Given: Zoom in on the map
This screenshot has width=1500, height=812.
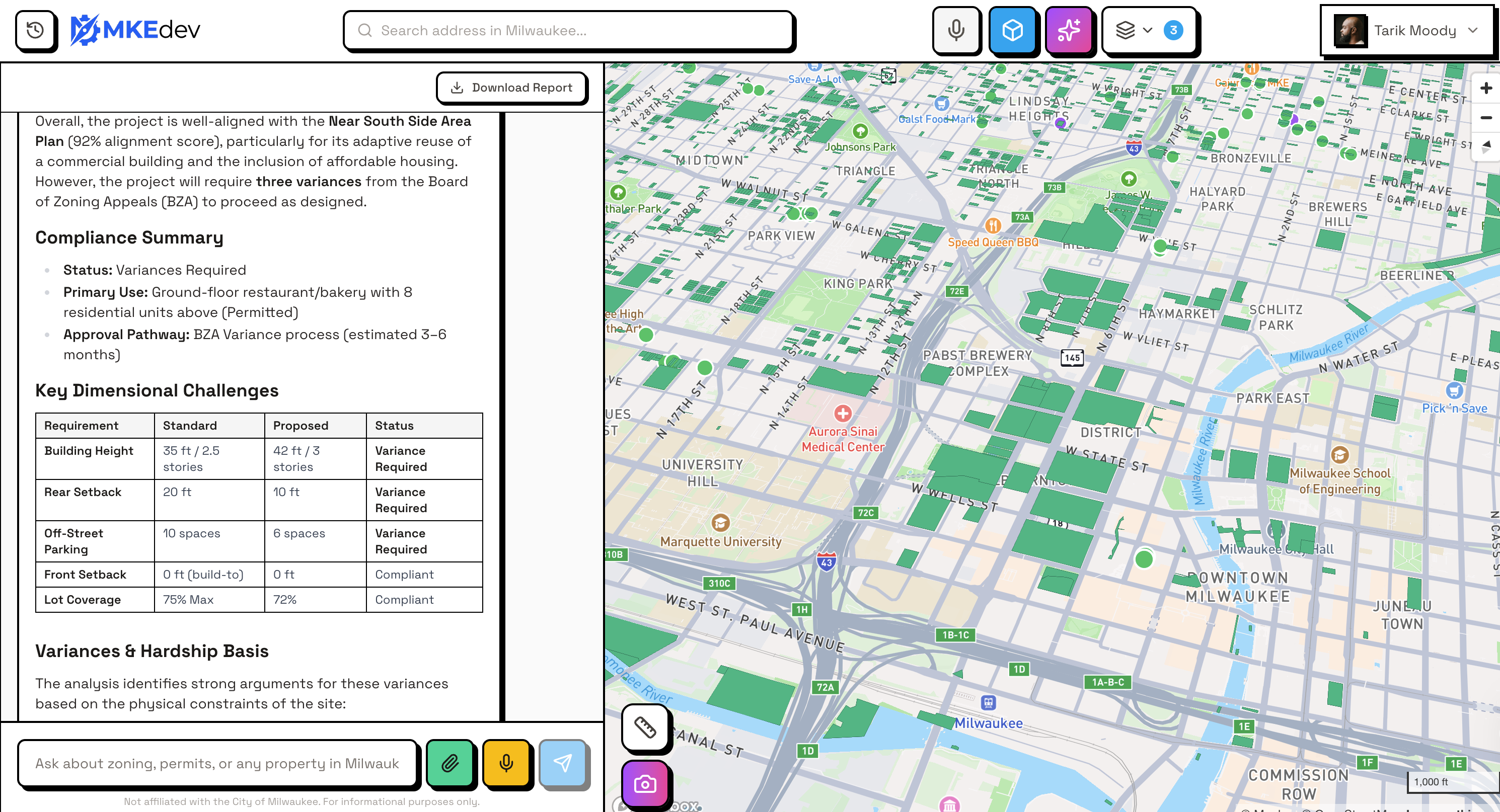Looking at the screenshot, I should (1485, 89).
